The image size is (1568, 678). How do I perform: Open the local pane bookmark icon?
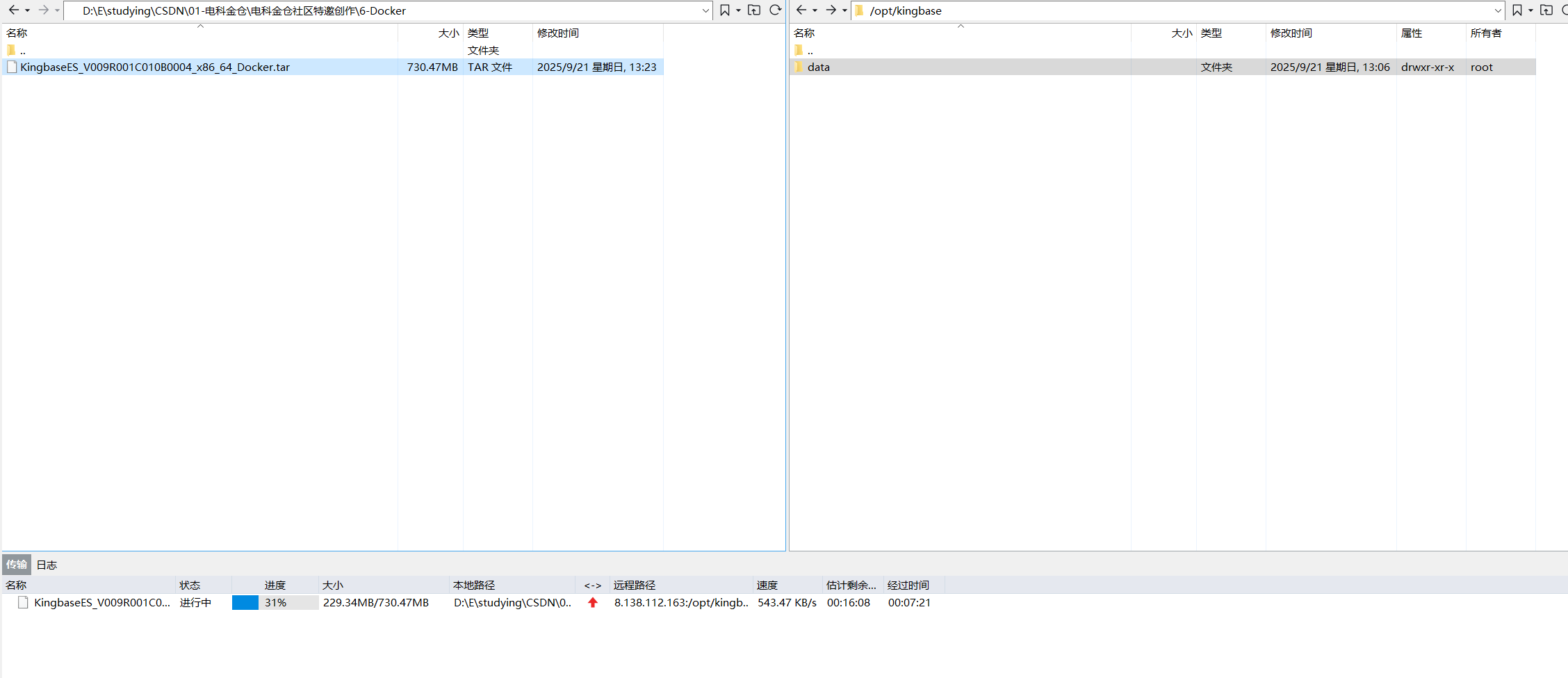coord(725,10)
